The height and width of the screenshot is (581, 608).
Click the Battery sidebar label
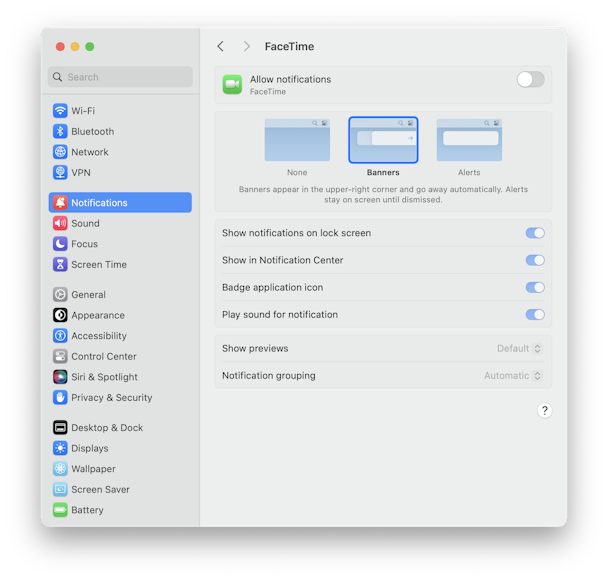click(x=87, y=510)
